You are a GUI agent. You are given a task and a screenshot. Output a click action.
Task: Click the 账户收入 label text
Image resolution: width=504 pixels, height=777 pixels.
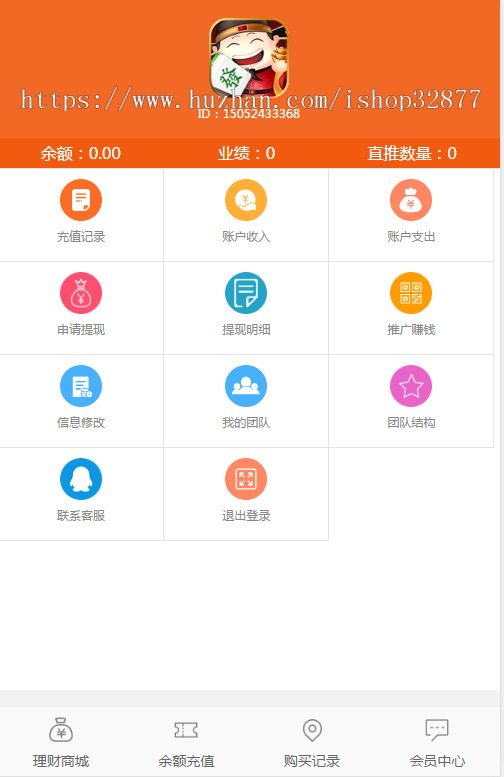coord(246,237)
